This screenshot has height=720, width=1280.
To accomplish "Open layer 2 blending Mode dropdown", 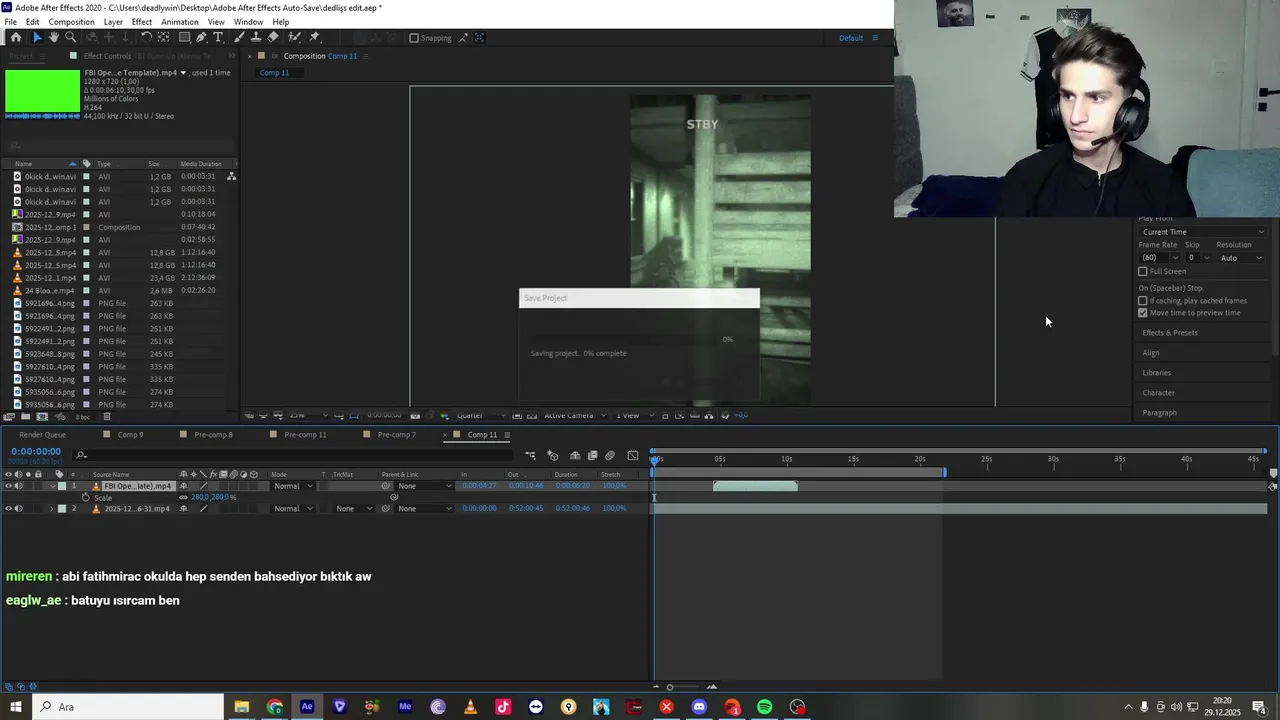I will tap(293, 508).
